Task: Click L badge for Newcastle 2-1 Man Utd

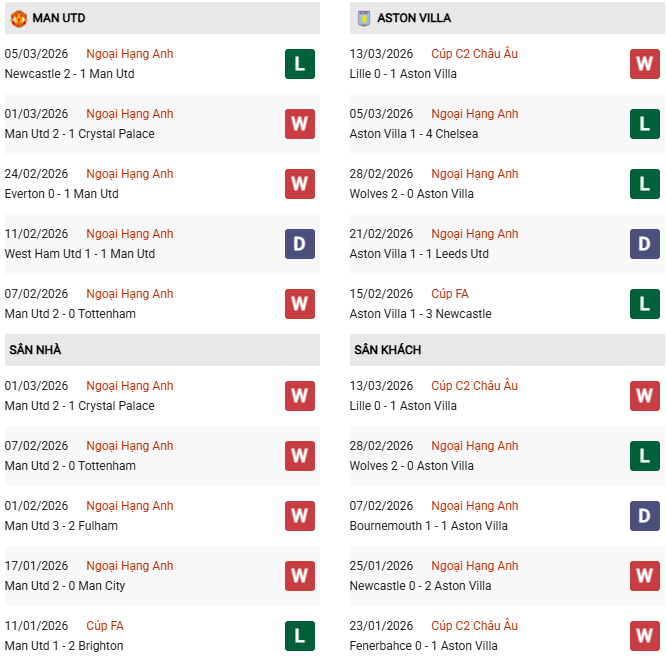Action: pyautogui.click(x=299, y=64)
